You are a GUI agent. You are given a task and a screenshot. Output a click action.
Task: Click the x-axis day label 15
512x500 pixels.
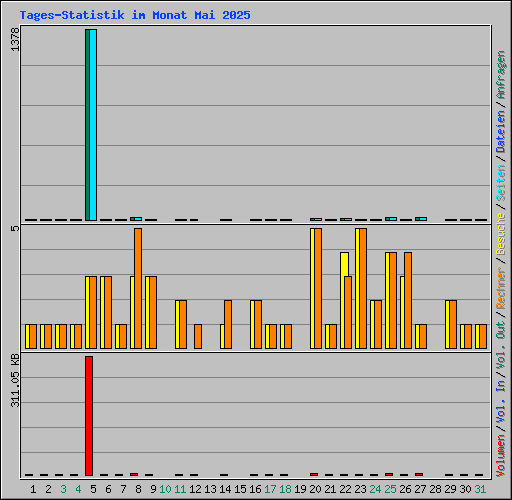[x=240, y=489]
